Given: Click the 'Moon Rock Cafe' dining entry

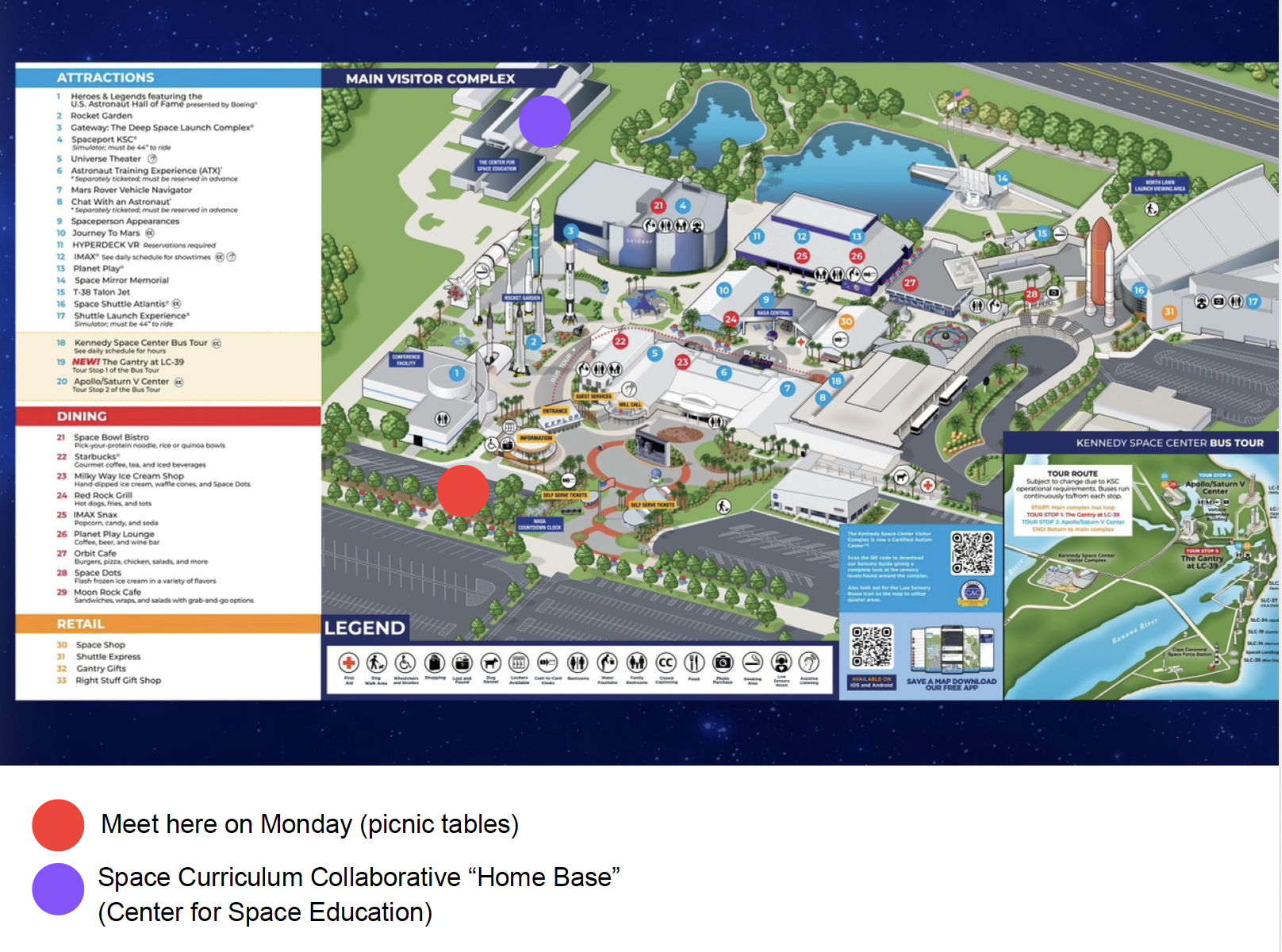Looking at the screenshot, I should point(107,593).
